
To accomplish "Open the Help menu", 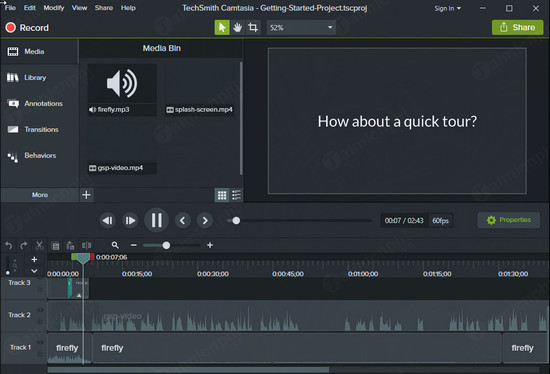I will [128, 8].
